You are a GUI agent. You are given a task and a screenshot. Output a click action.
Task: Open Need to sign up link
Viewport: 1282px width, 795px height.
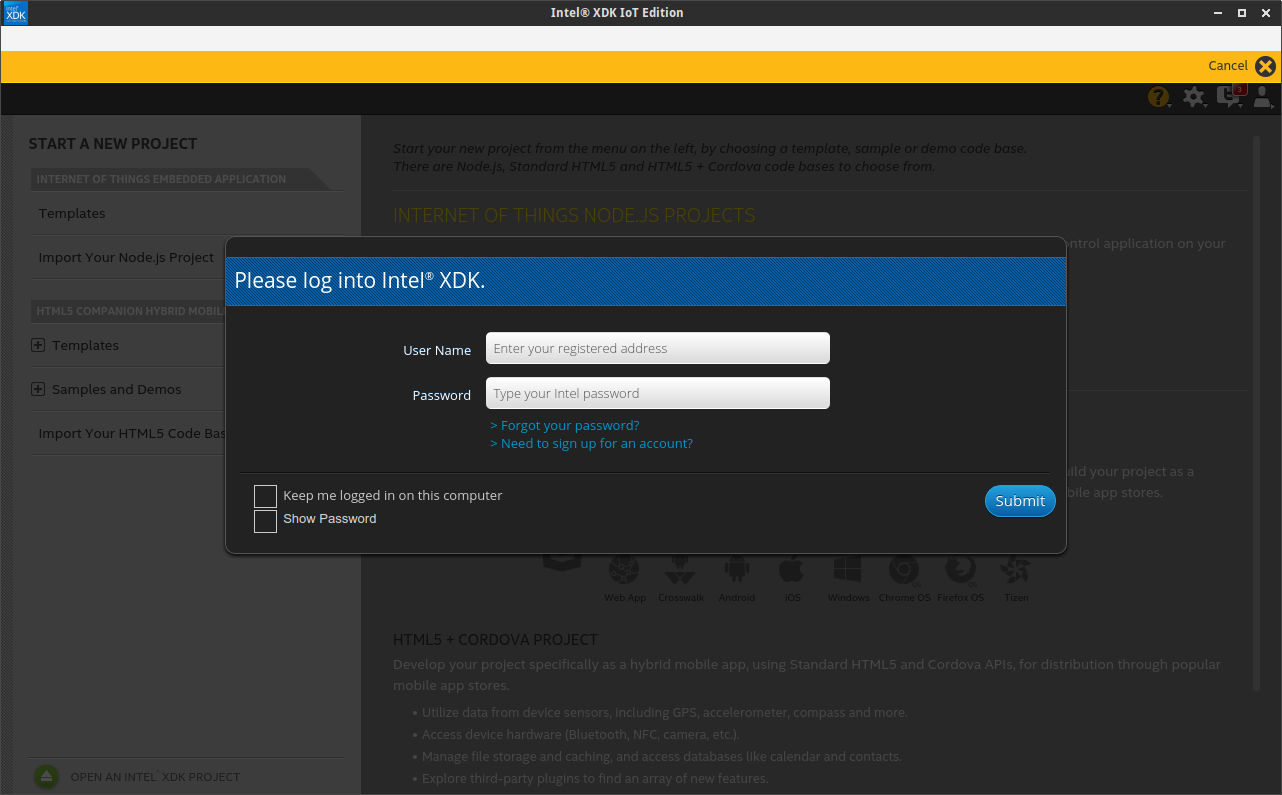tap(591, 443)
